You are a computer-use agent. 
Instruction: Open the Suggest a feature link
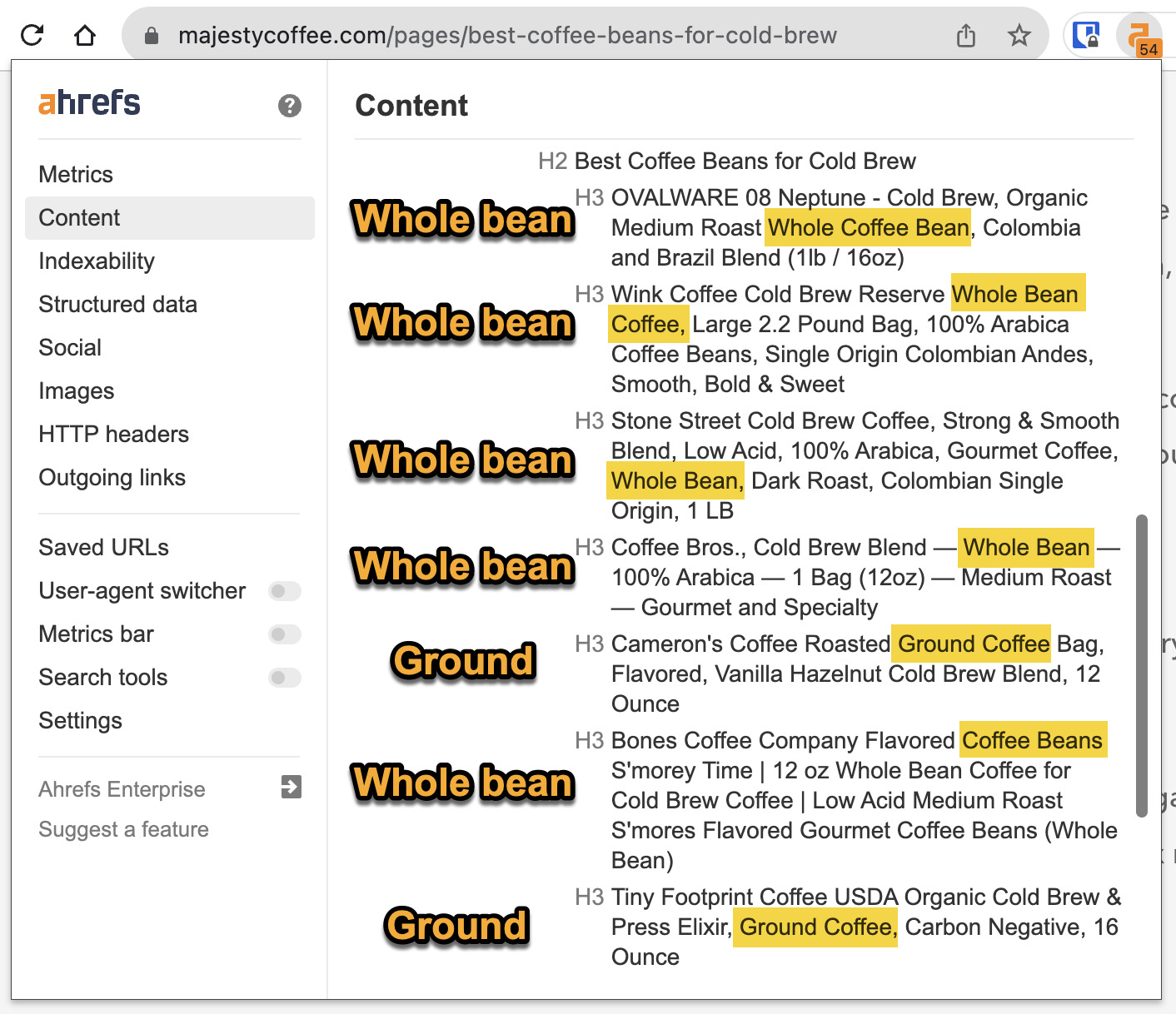(123, 829)
